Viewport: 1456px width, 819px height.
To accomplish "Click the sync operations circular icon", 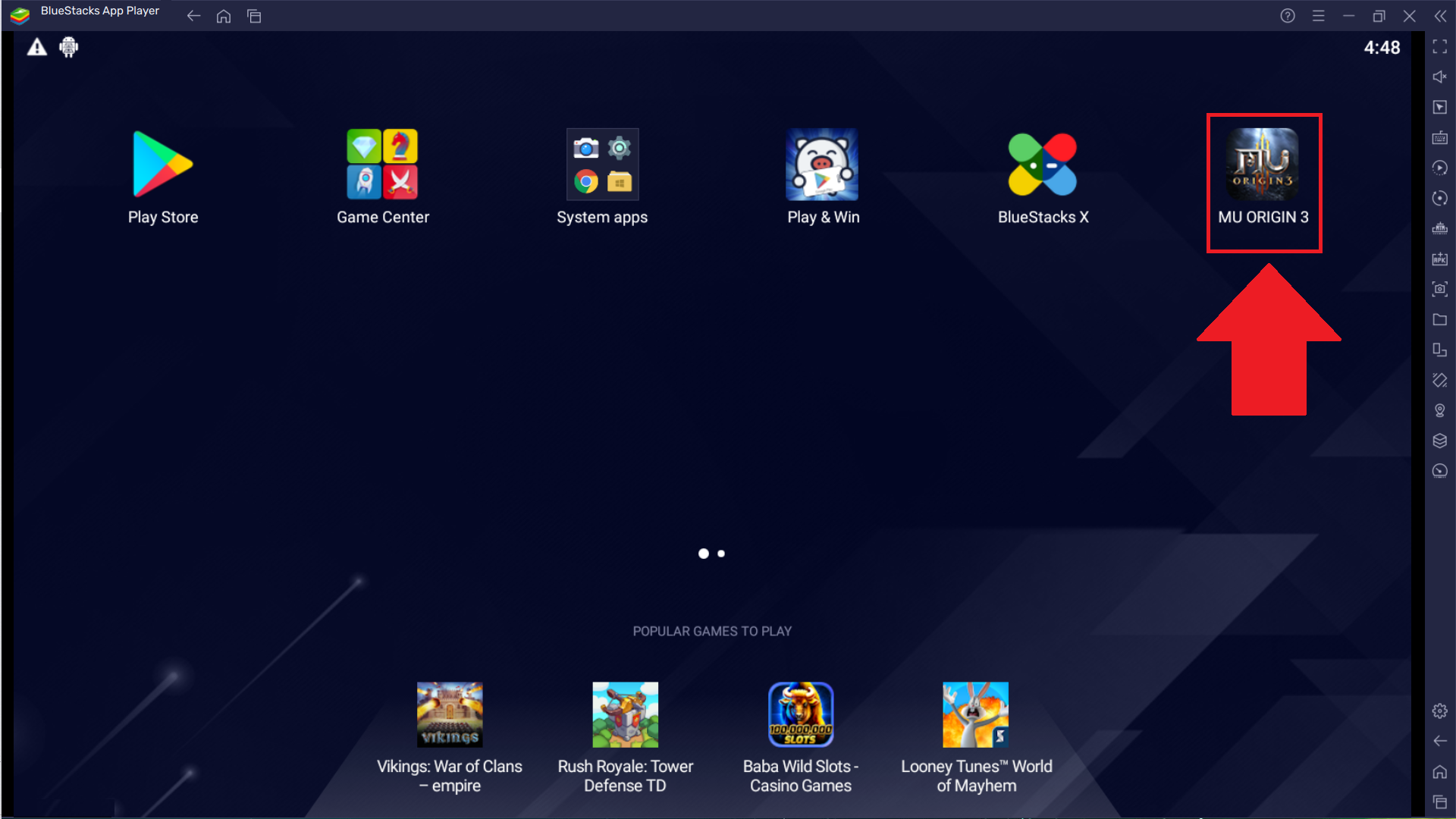I will tap(1440, 198).
